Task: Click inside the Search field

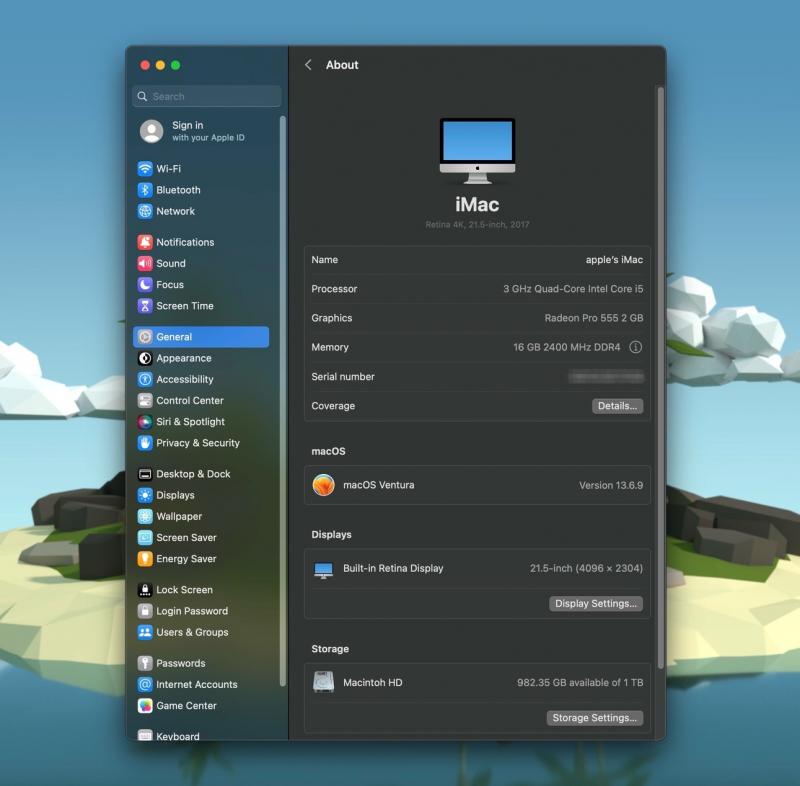Action: [x=207, y=96]
